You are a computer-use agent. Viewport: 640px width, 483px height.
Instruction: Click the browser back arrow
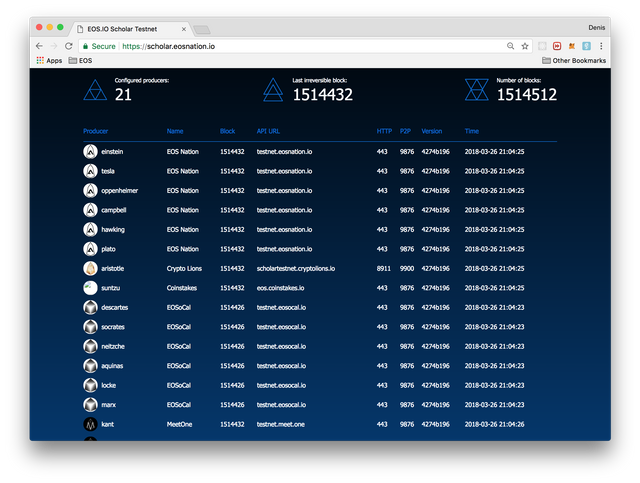pos(39,46)
